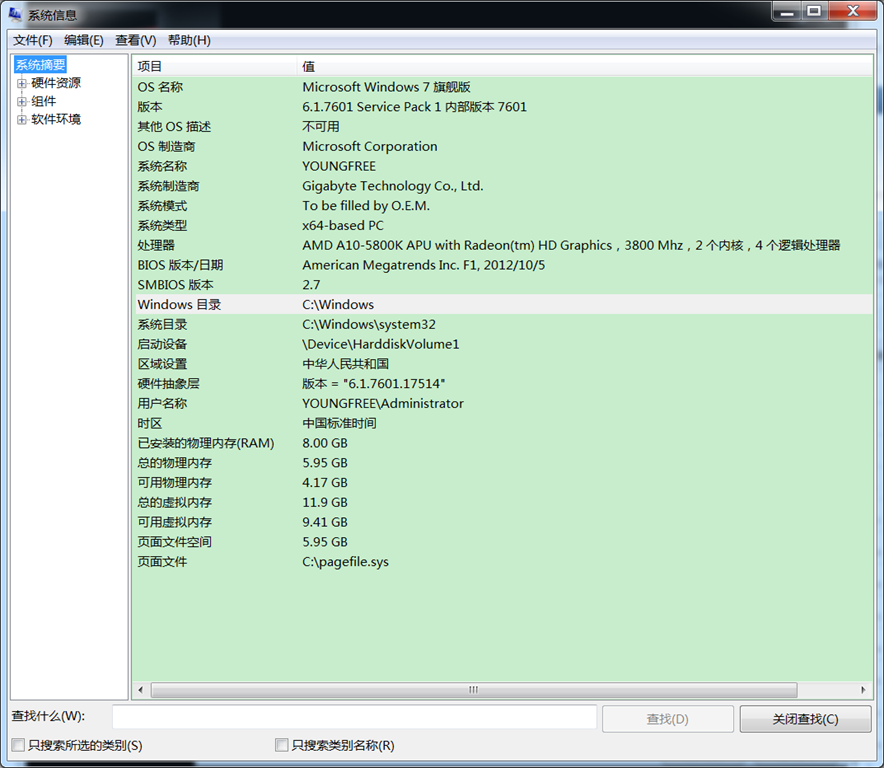
Task: Select the 硬件资源 tree item
Action: (x=56, y=83)
